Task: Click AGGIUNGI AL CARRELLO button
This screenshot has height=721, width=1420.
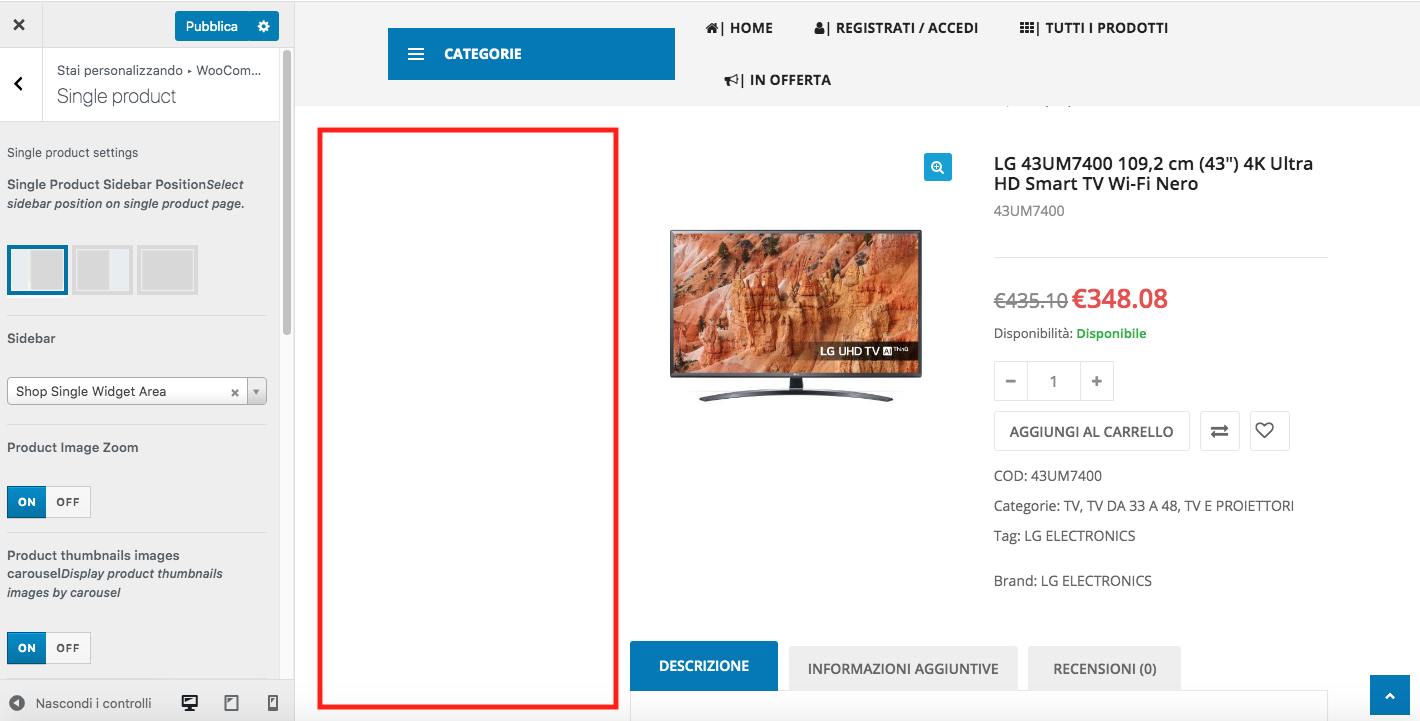Action: 1092,431
